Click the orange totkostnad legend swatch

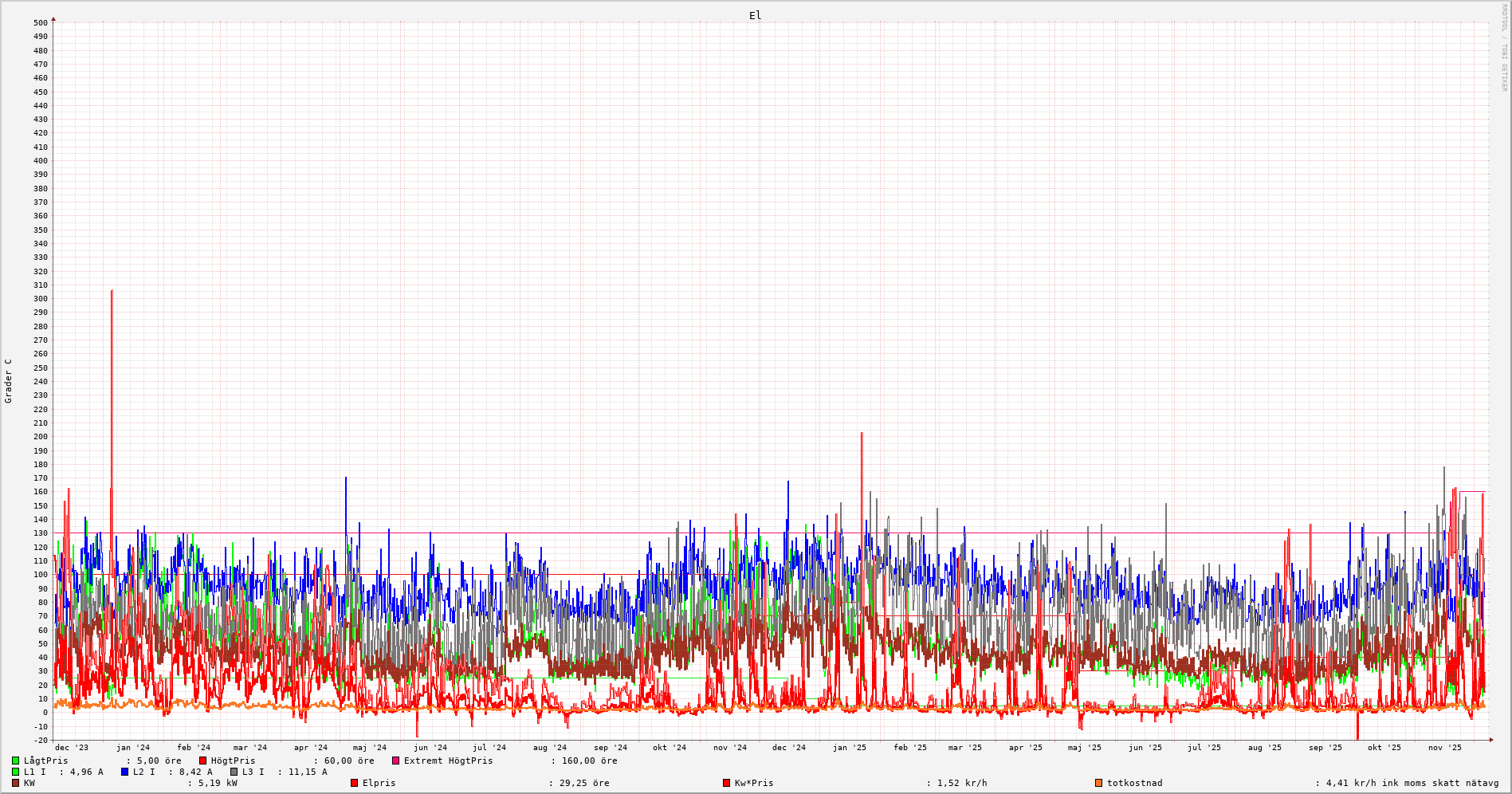(1099, 784)
